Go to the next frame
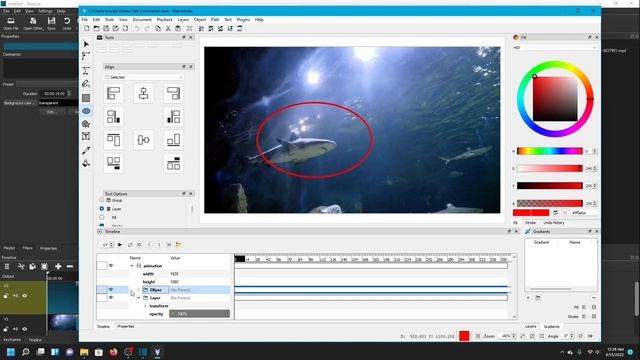 159,244
